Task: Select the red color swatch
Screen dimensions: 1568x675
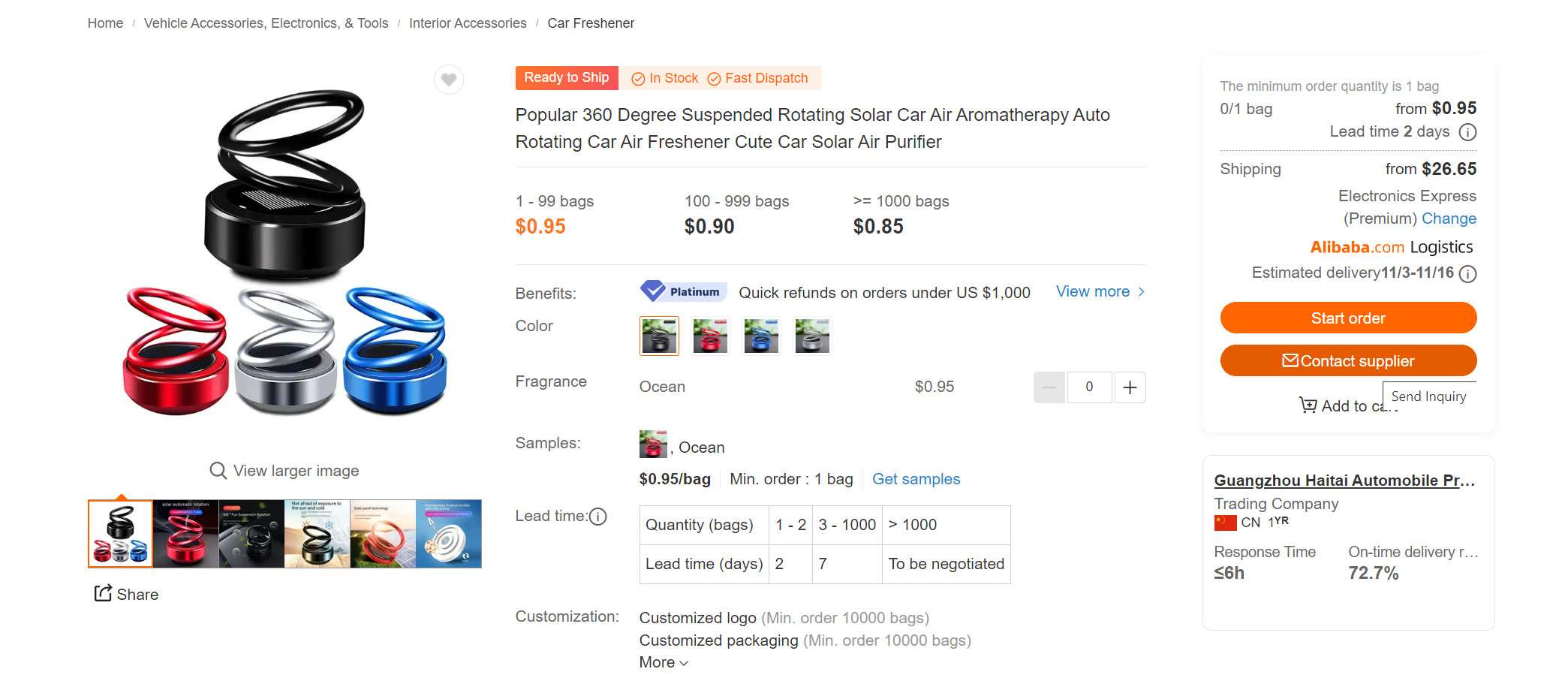Action: [x=710, y=336]
